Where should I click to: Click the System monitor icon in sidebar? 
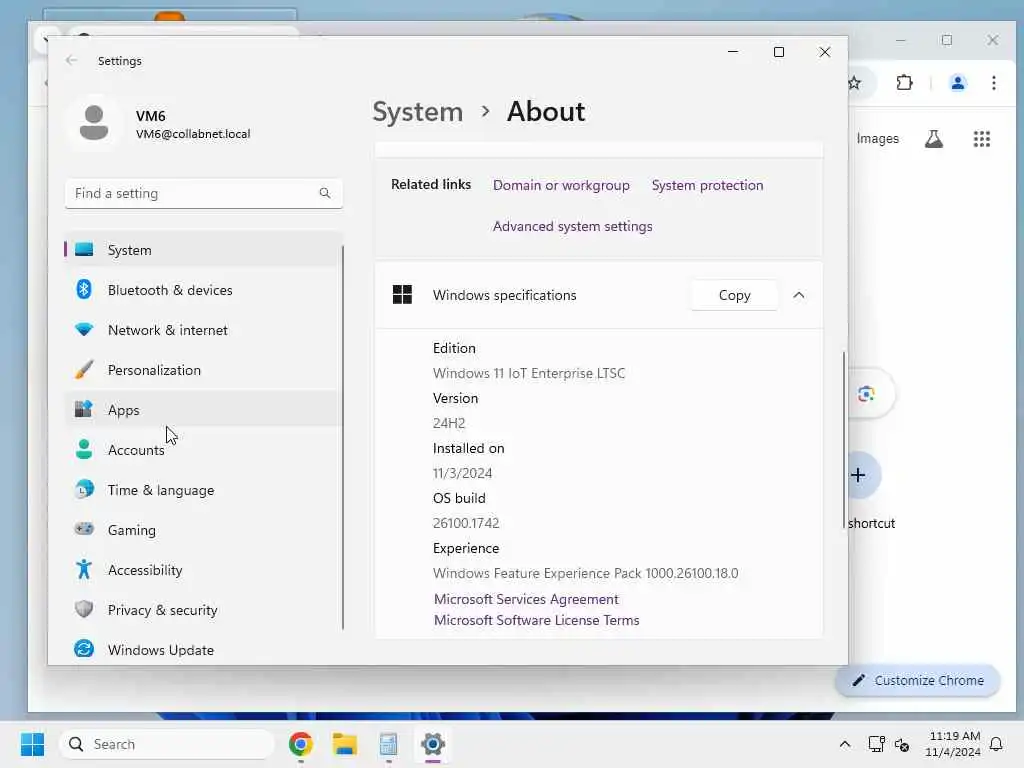coord(84,249)
